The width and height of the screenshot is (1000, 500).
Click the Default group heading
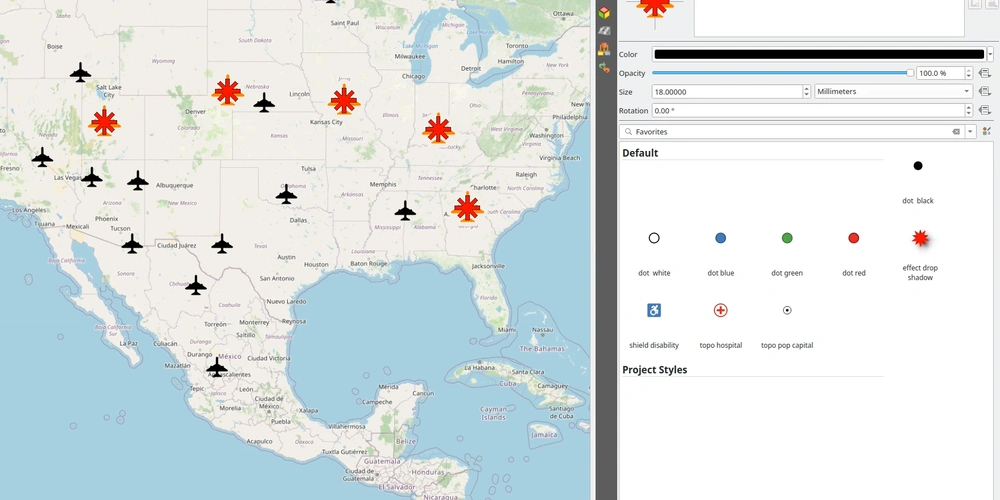click(640, 153)
